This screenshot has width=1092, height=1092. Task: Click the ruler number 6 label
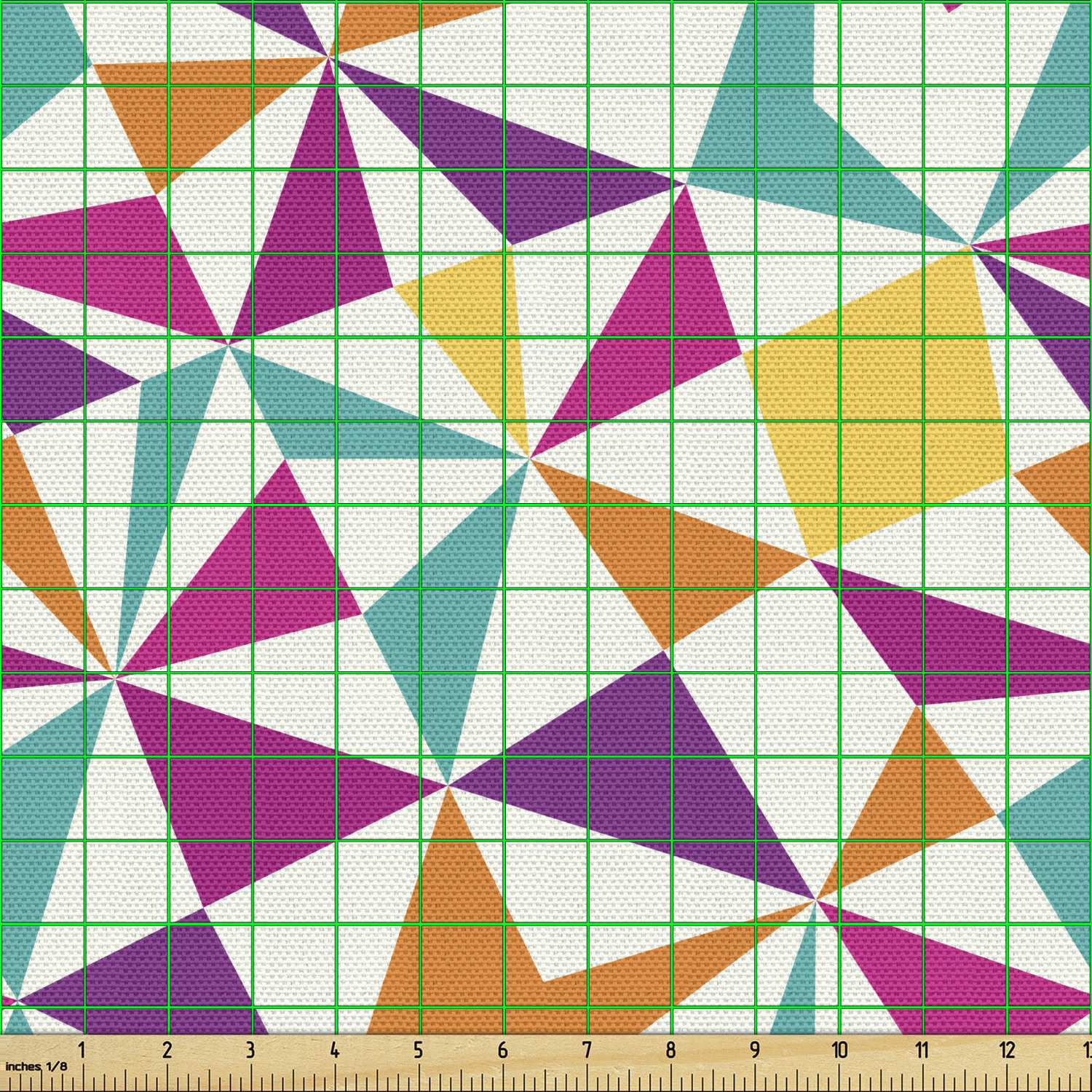(502, 1050)
